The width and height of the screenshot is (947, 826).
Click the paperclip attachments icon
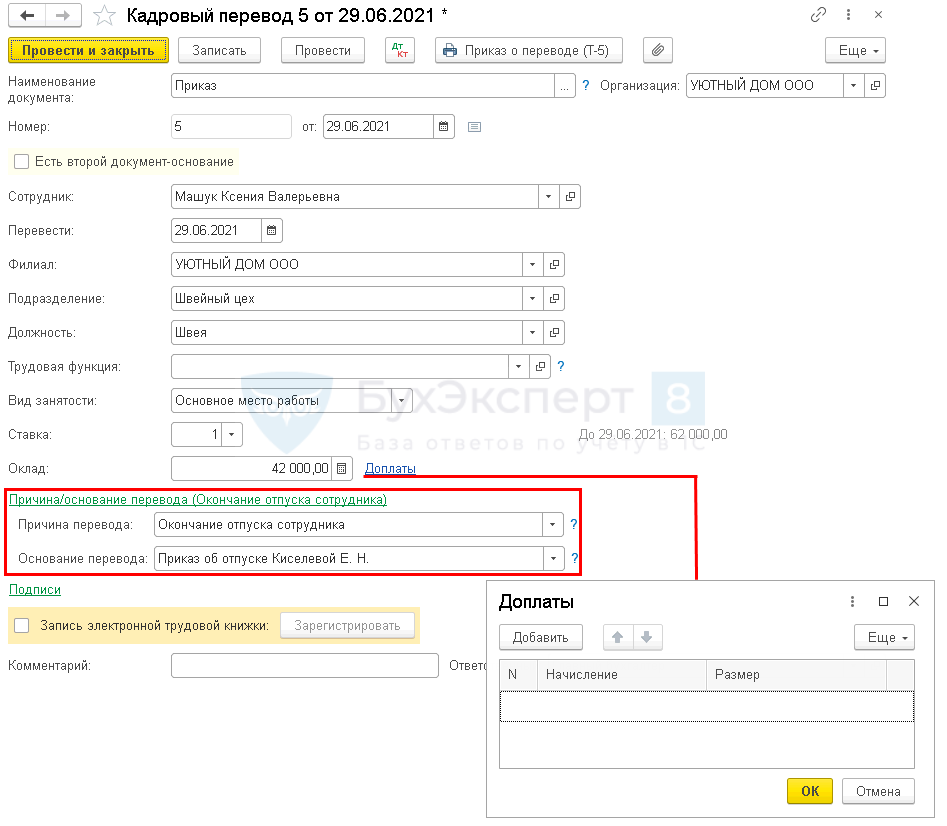657,50
